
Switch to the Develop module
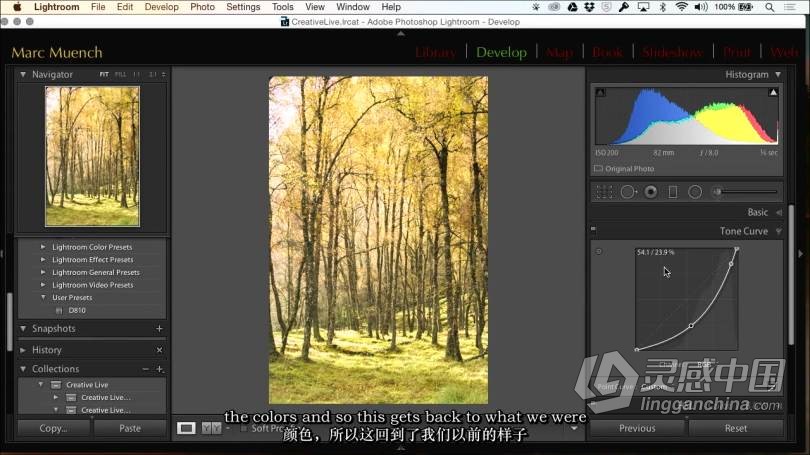[x=501, y=53]
